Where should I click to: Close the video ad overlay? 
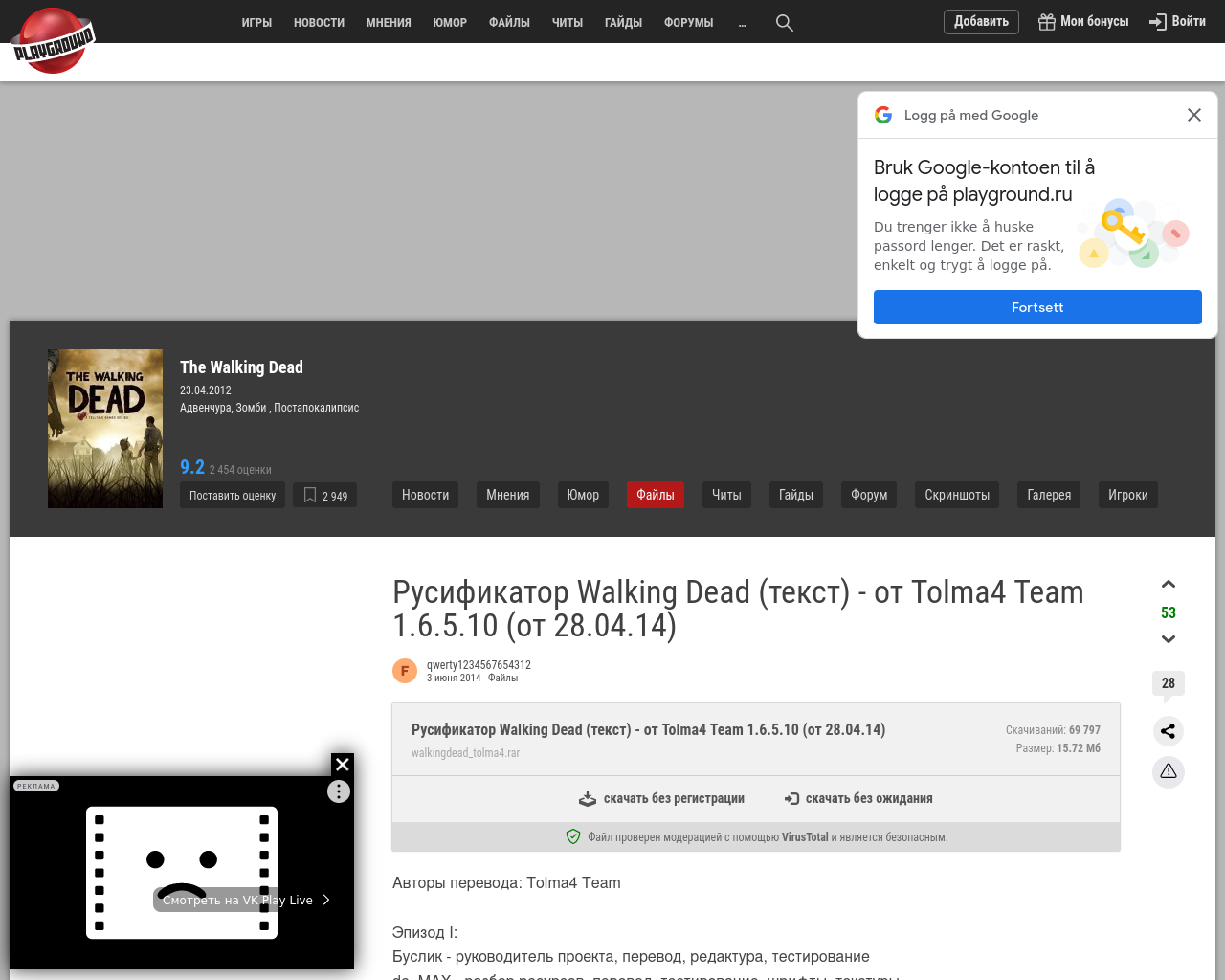[343, 765]
